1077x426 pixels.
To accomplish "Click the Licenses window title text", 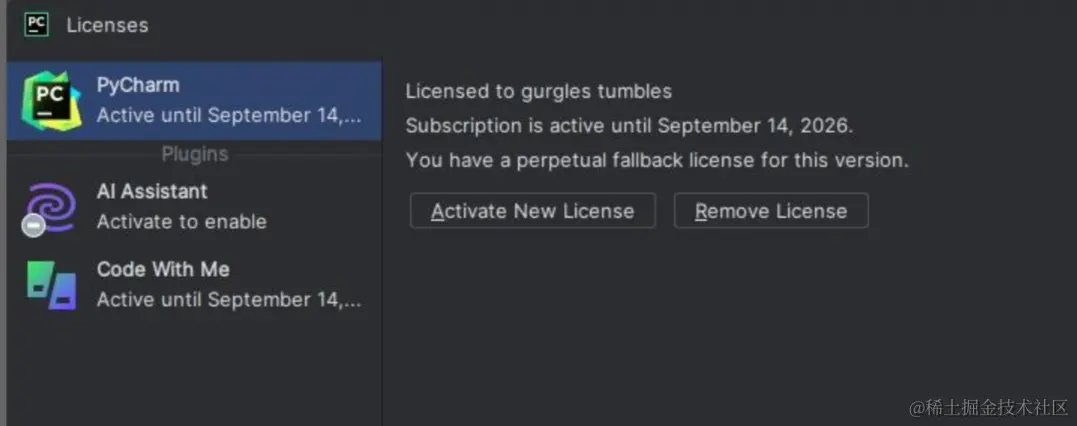I will coord(107,25).
